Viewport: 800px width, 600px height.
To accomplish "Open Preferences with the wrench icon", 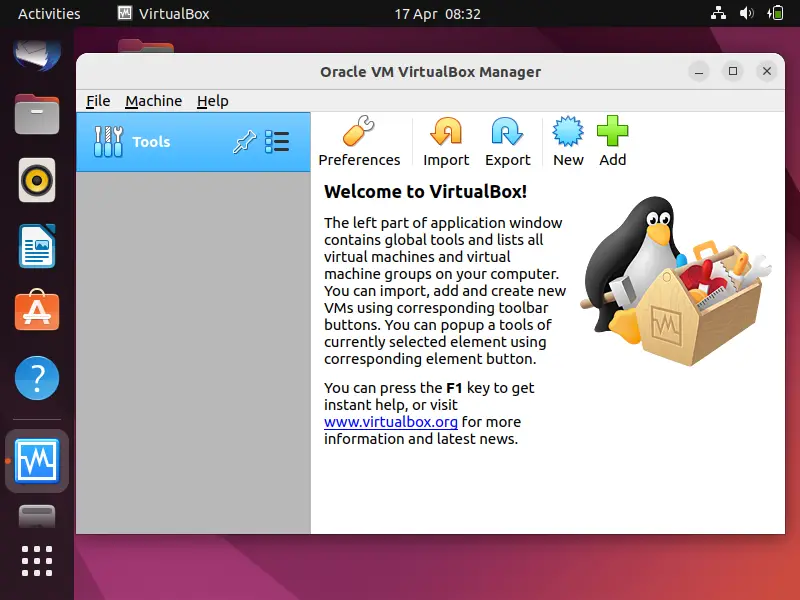I will point(359,141).
